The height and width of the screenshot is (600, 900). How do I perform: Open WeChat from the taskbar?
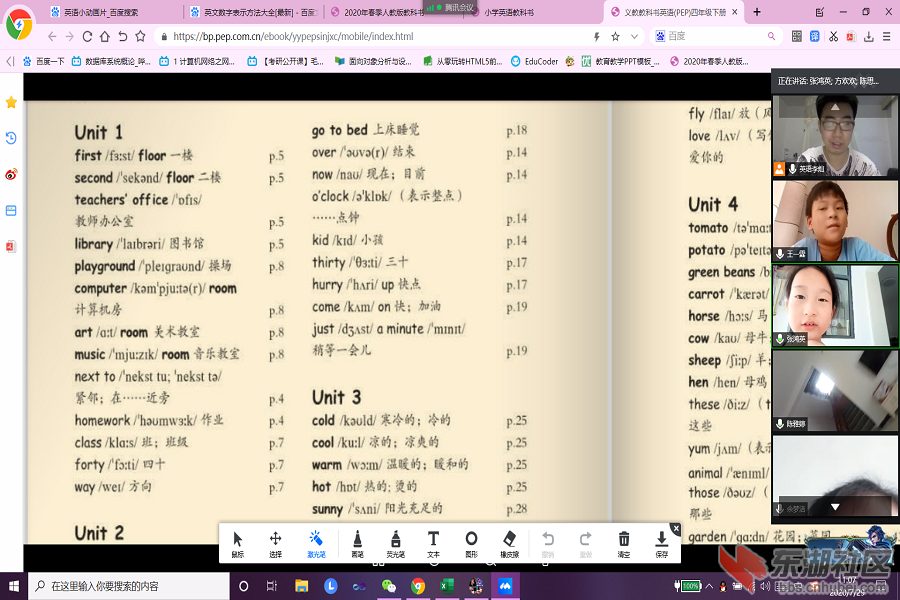tap(389, 586)
